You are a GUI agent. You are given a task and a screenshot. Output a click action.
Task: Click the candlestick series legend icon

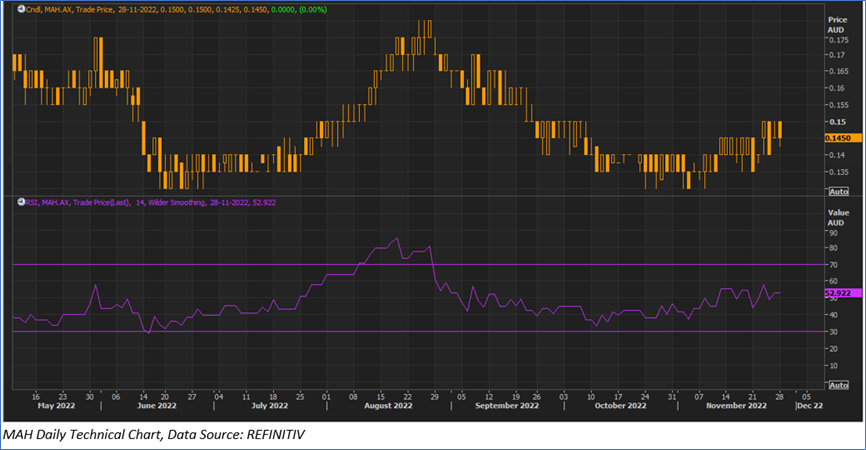(21, 9)
